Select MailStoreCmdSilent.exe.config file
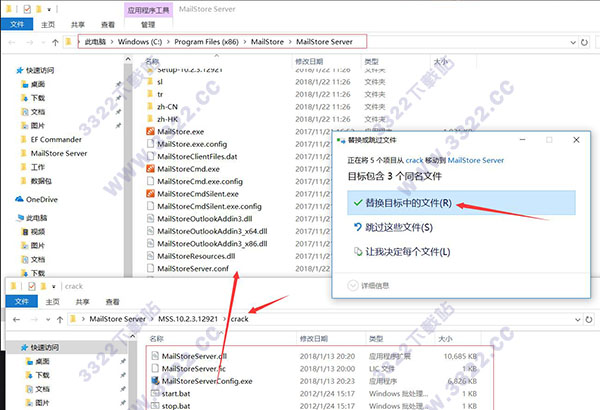 coord(209,206)
